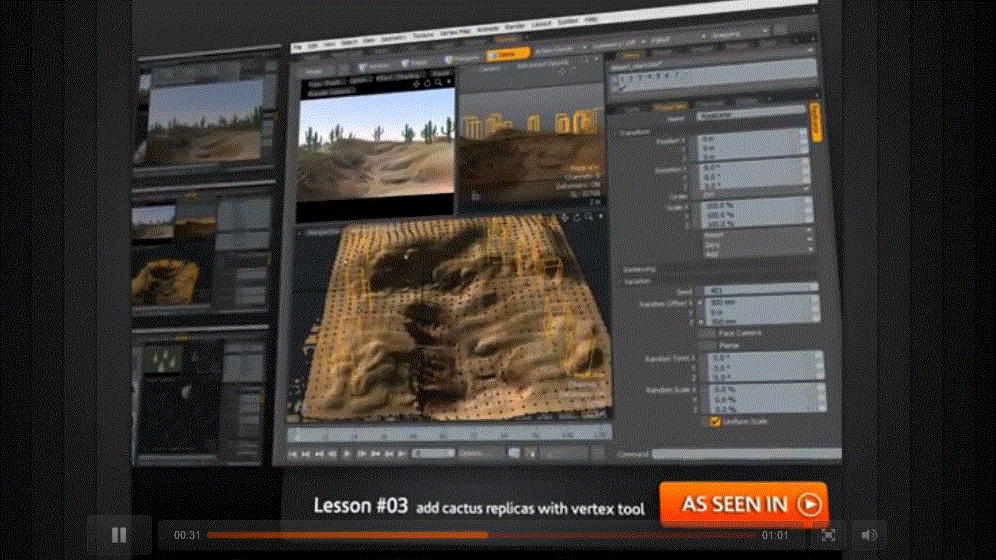
Task: Select the top-left desert scene thumbnail
Action: click(x=204, y=121)
